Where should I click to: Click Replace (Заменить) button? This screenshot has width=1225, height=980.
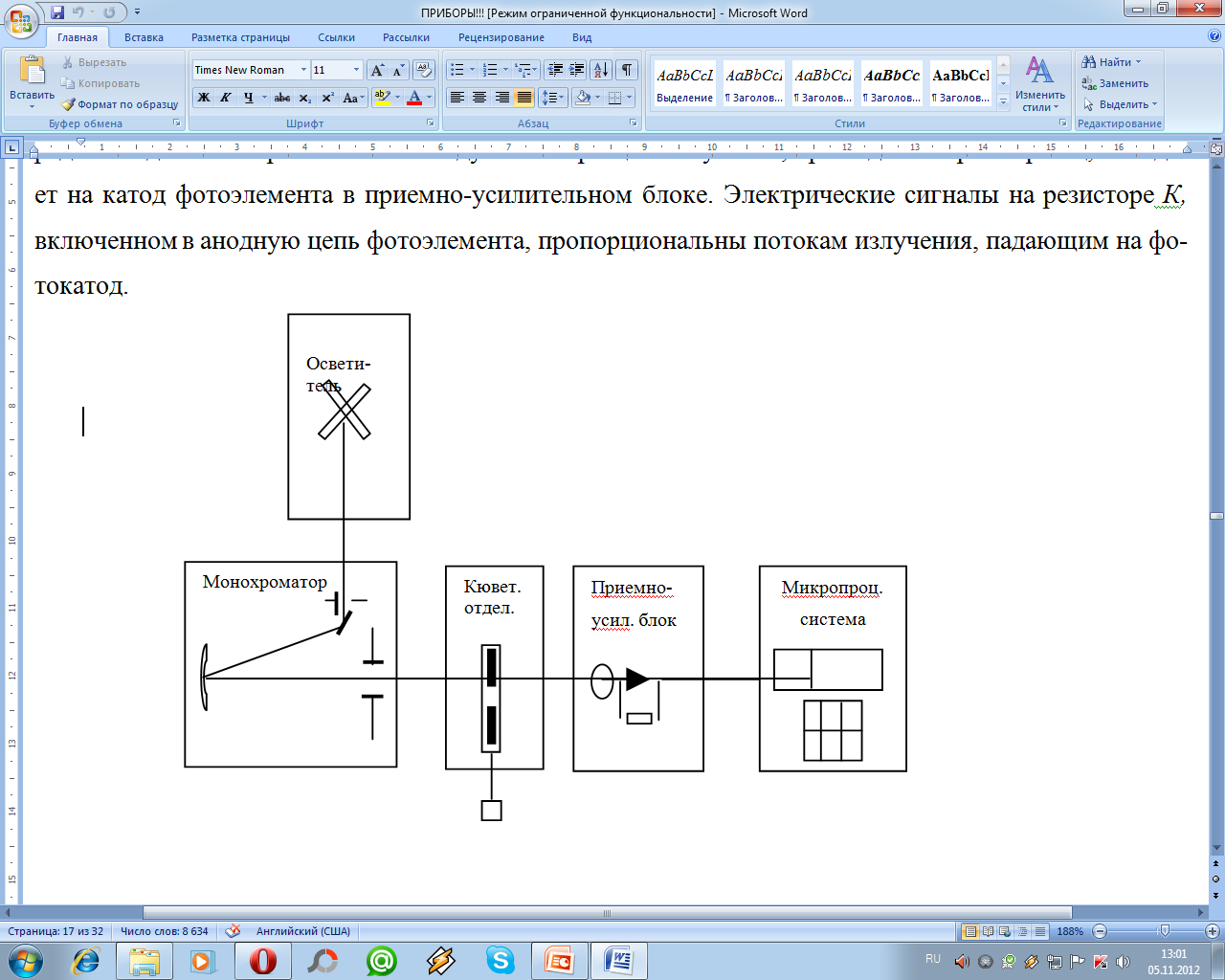(x=1115, y=83)
